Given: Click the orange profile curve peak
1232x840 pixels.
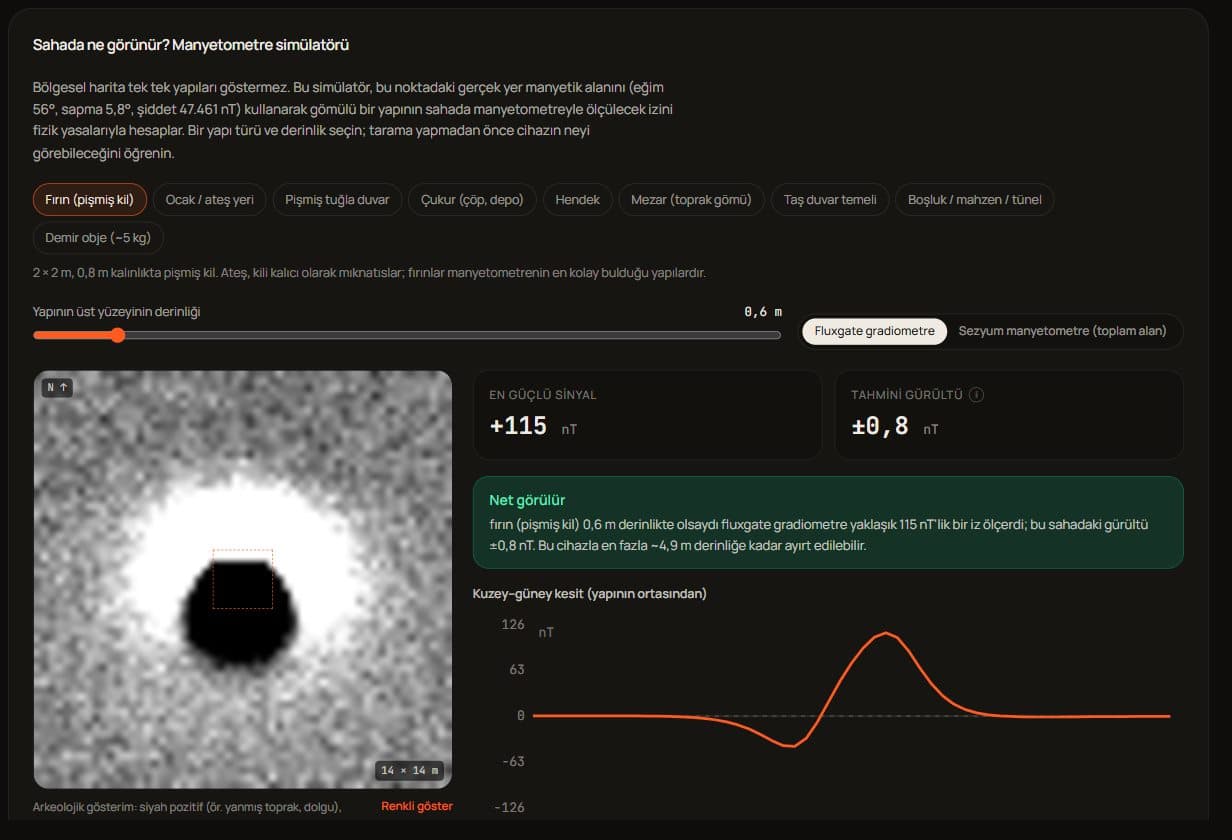Looking at the screenshot, I should click(x=886, y=633).
